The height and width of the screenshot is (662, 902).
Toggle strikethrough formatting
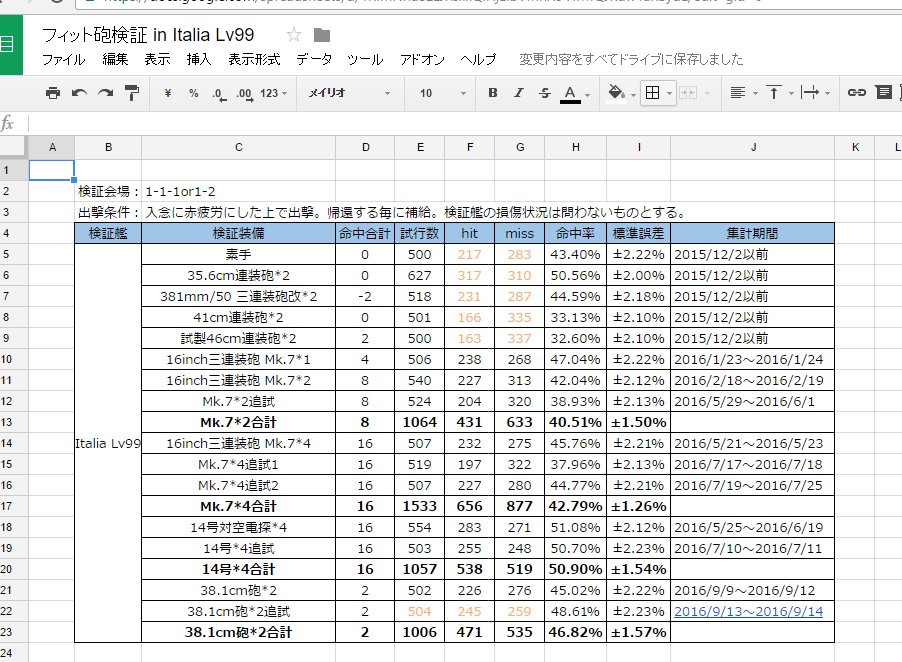point(545,93)
